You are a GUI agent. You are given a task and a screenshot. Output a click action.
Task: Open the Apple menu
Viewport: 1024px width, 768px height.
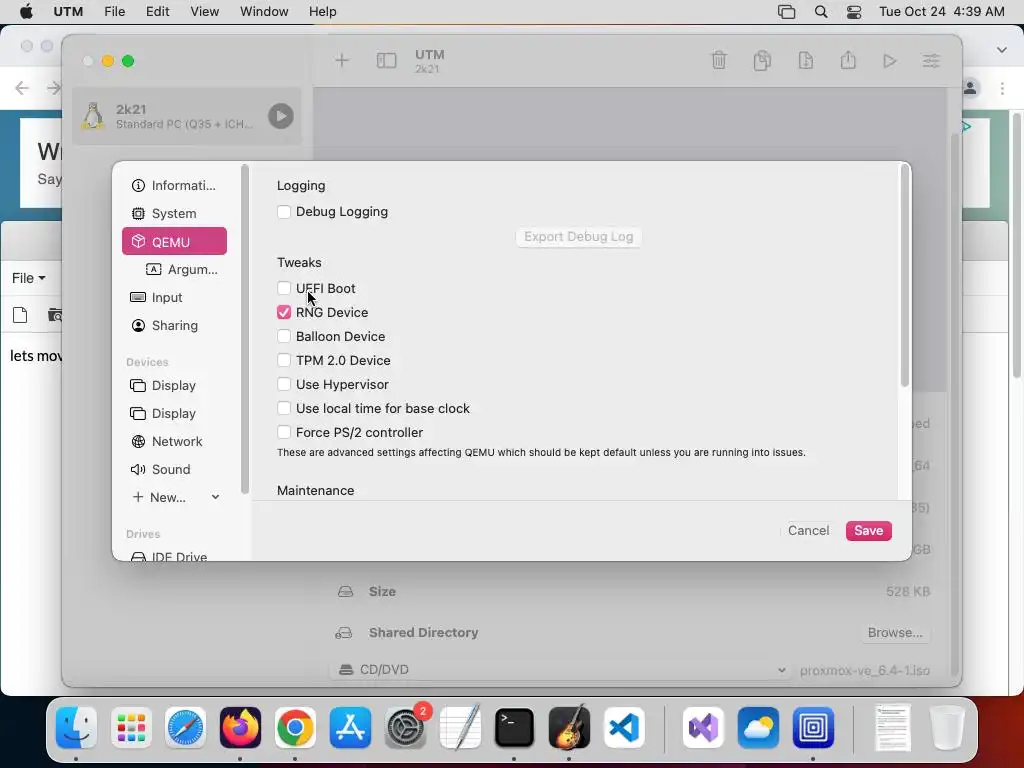26,12
